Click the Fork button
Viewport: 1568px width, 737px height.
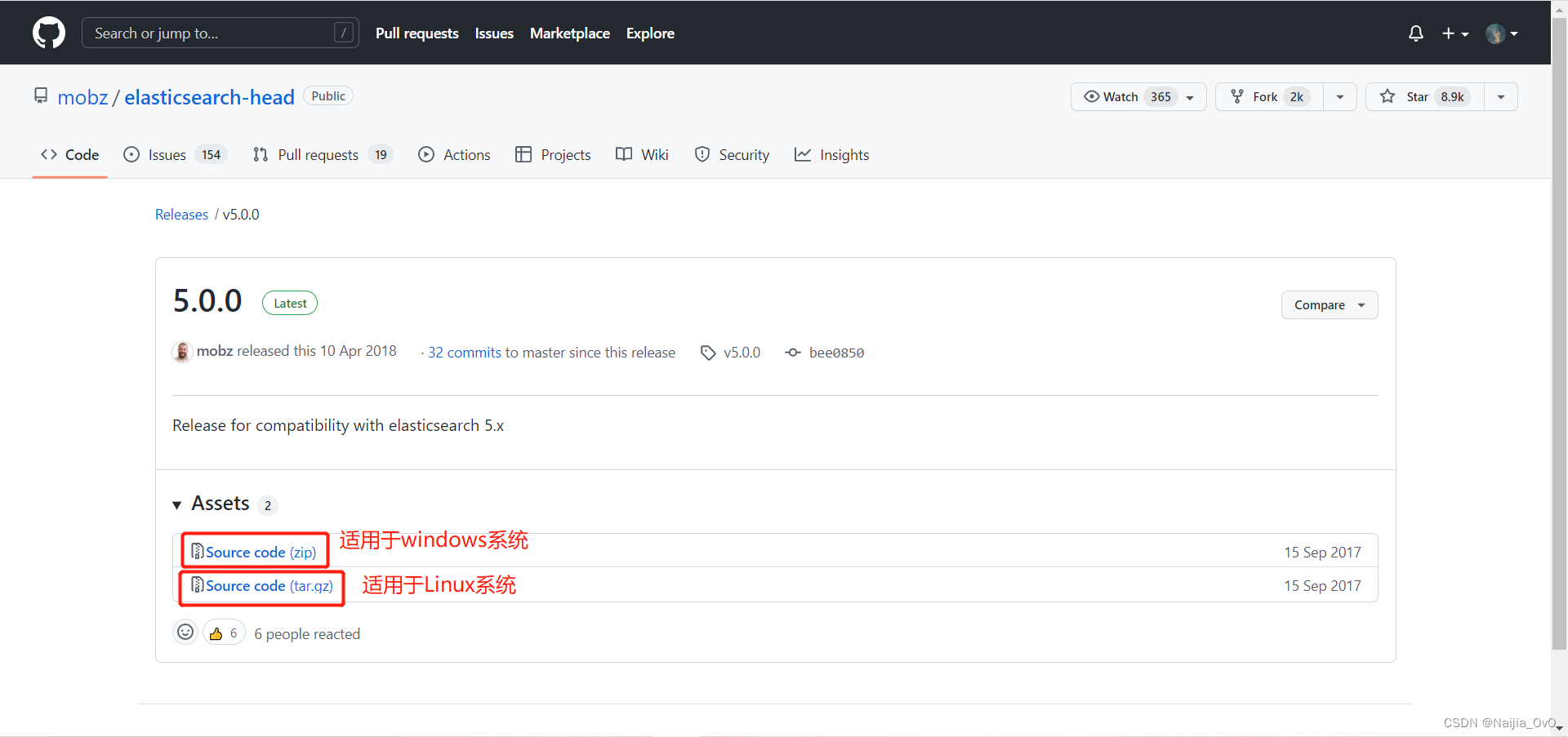pos(1269,97)
